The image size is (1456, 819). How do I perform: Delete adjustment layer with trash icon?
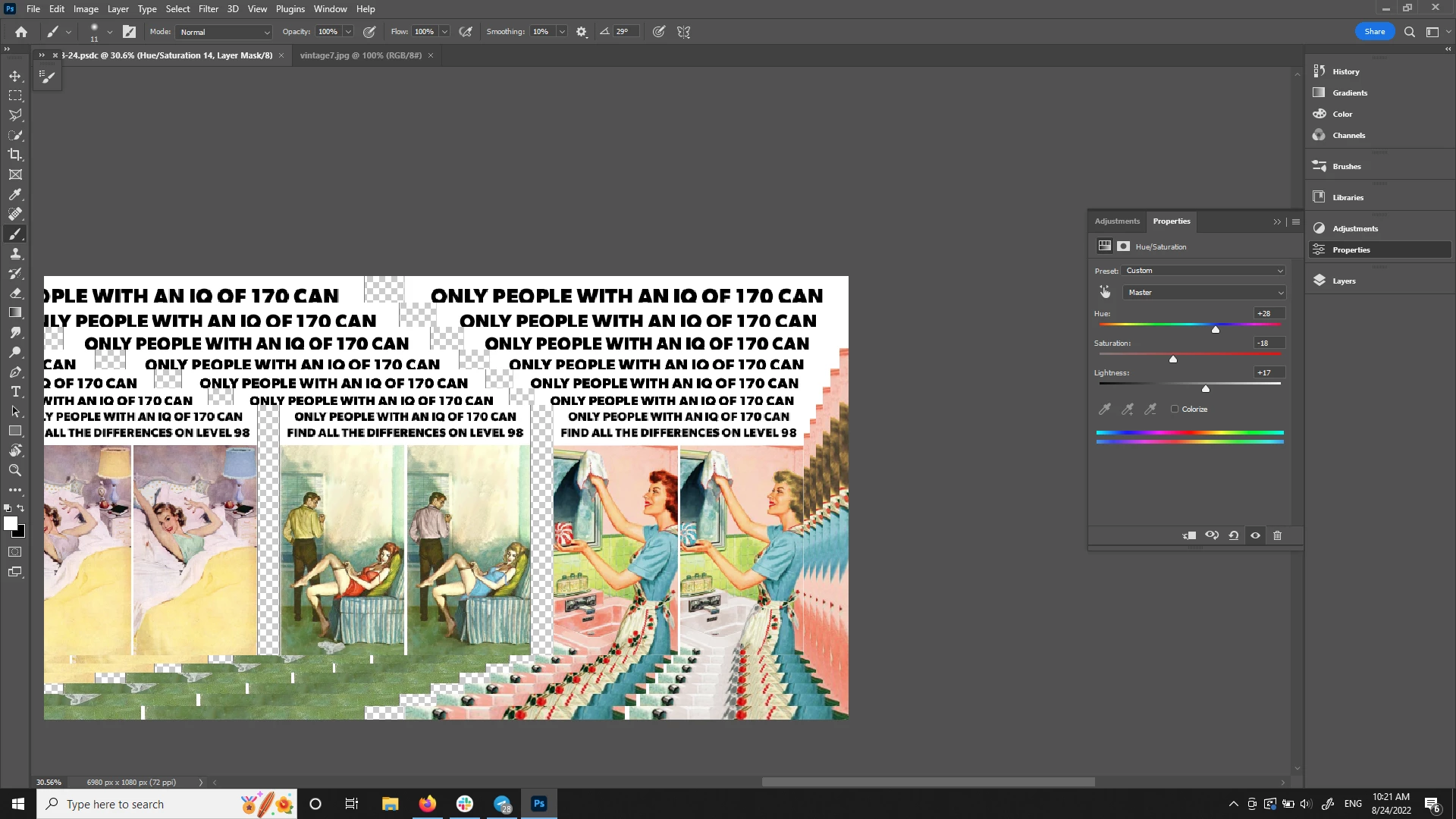(1277, 535)
